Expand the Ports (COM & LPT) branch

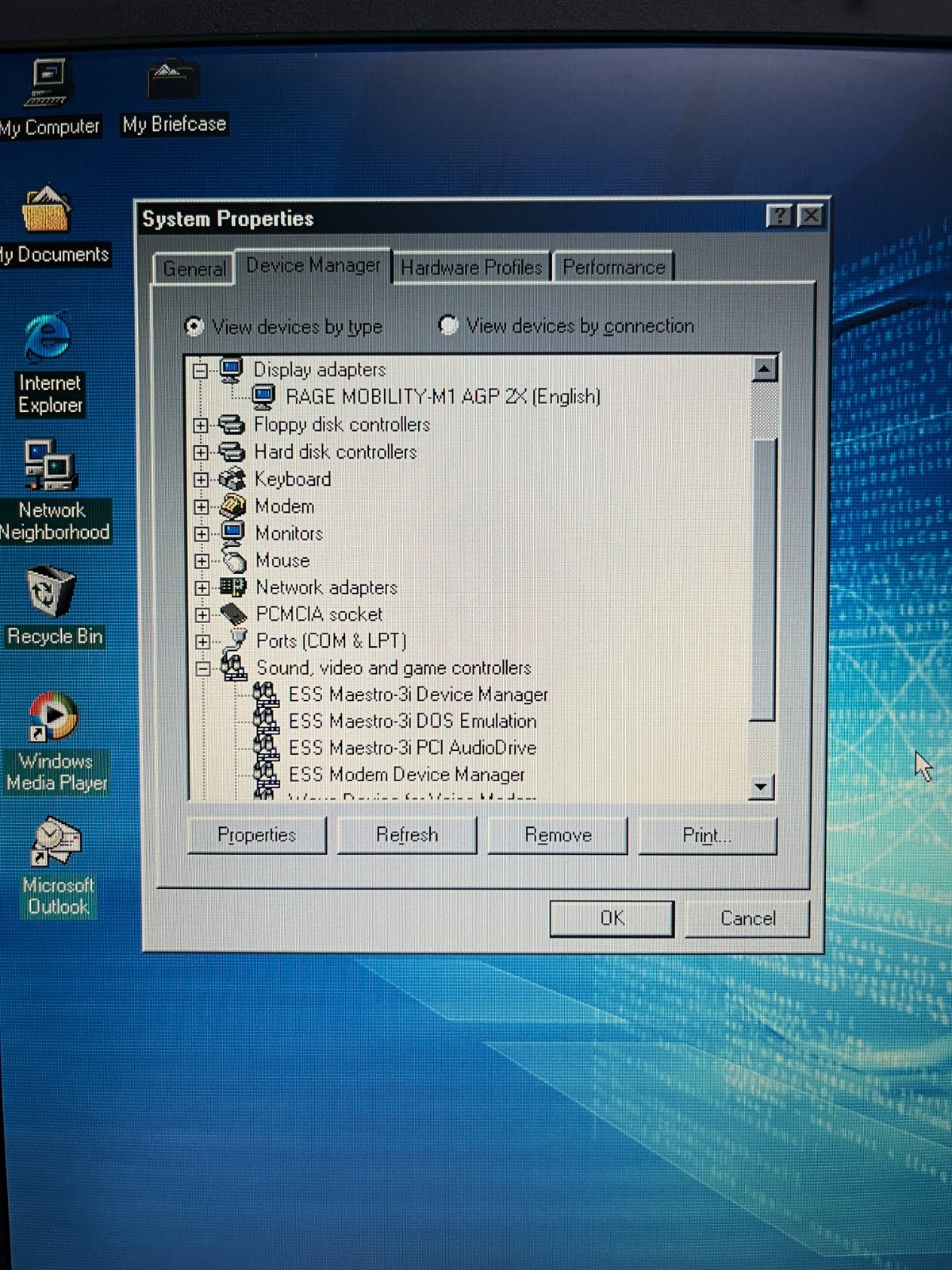click(203, 641)
